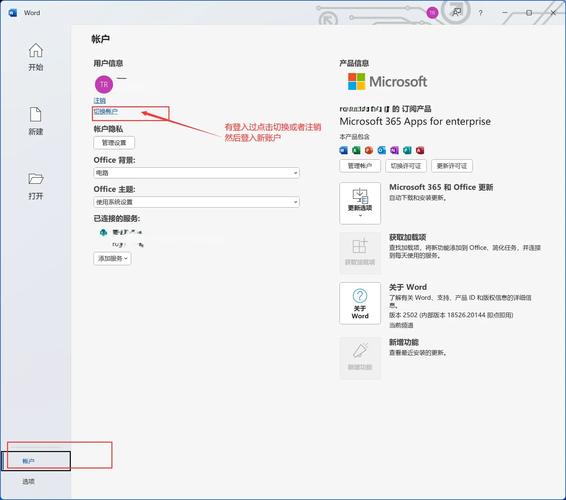Select 帐户 in the bottom sidebar
This screenshot has width=566, height=500.
tap(36, 461)
